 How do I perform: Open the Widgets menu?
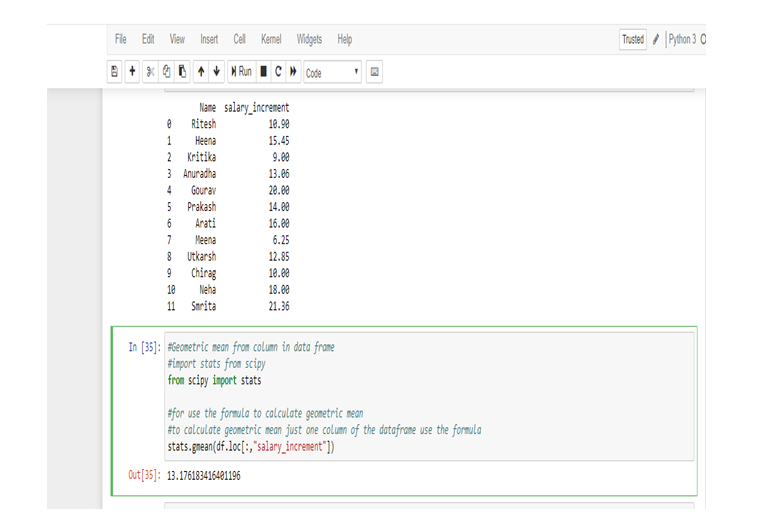[x=309, y=39]
